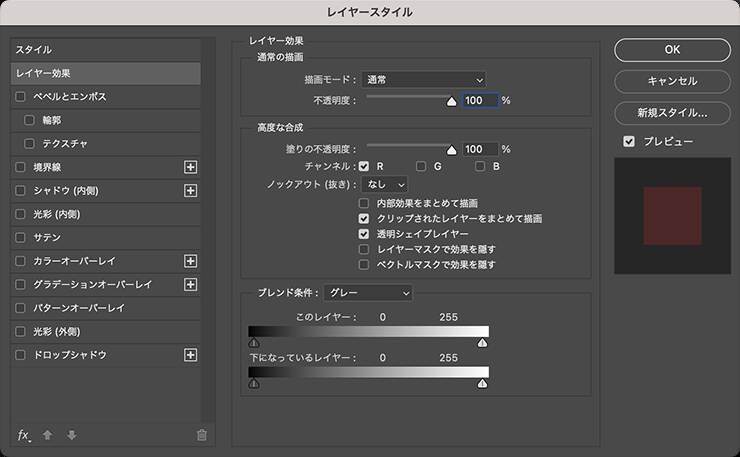This screenshot has width=740, height=457.
Task: Open the ブレンド条件 グレー dropdown
Action: [x=369, y=293]
